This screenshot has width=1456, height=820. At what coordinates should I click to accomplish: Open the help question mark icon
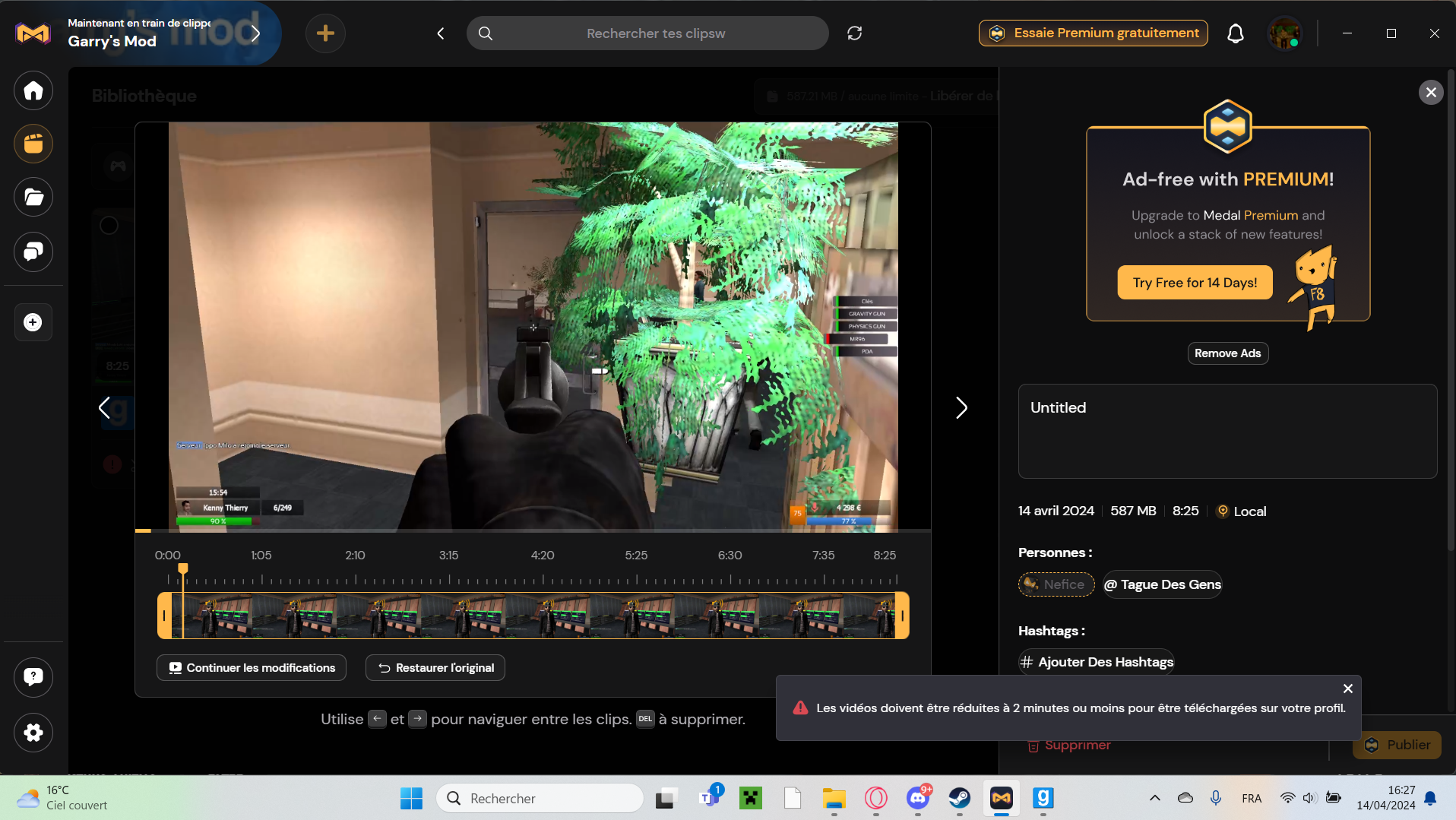33,677
